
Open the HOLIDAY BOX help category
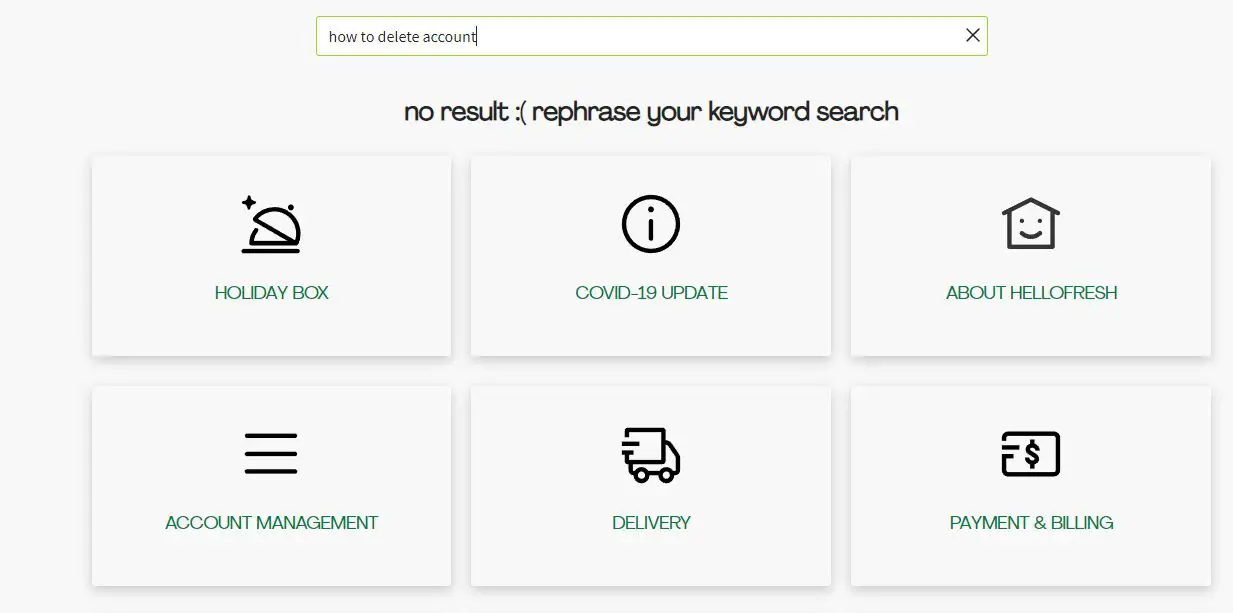[x=271, y=292]
